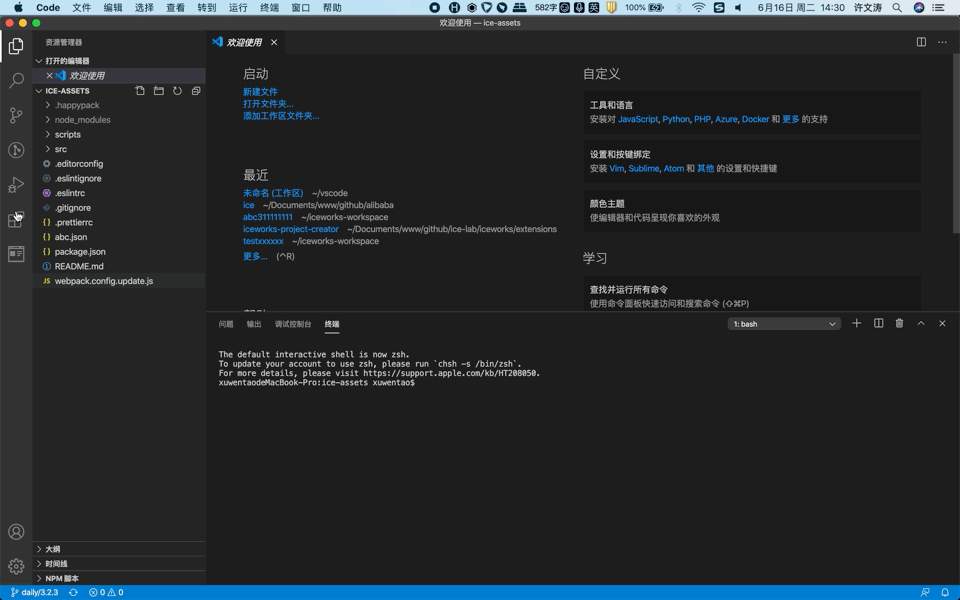Screen dimensions: 960x600
Task: Click the feedback icon in status bar
Action: tap(924, 592)
